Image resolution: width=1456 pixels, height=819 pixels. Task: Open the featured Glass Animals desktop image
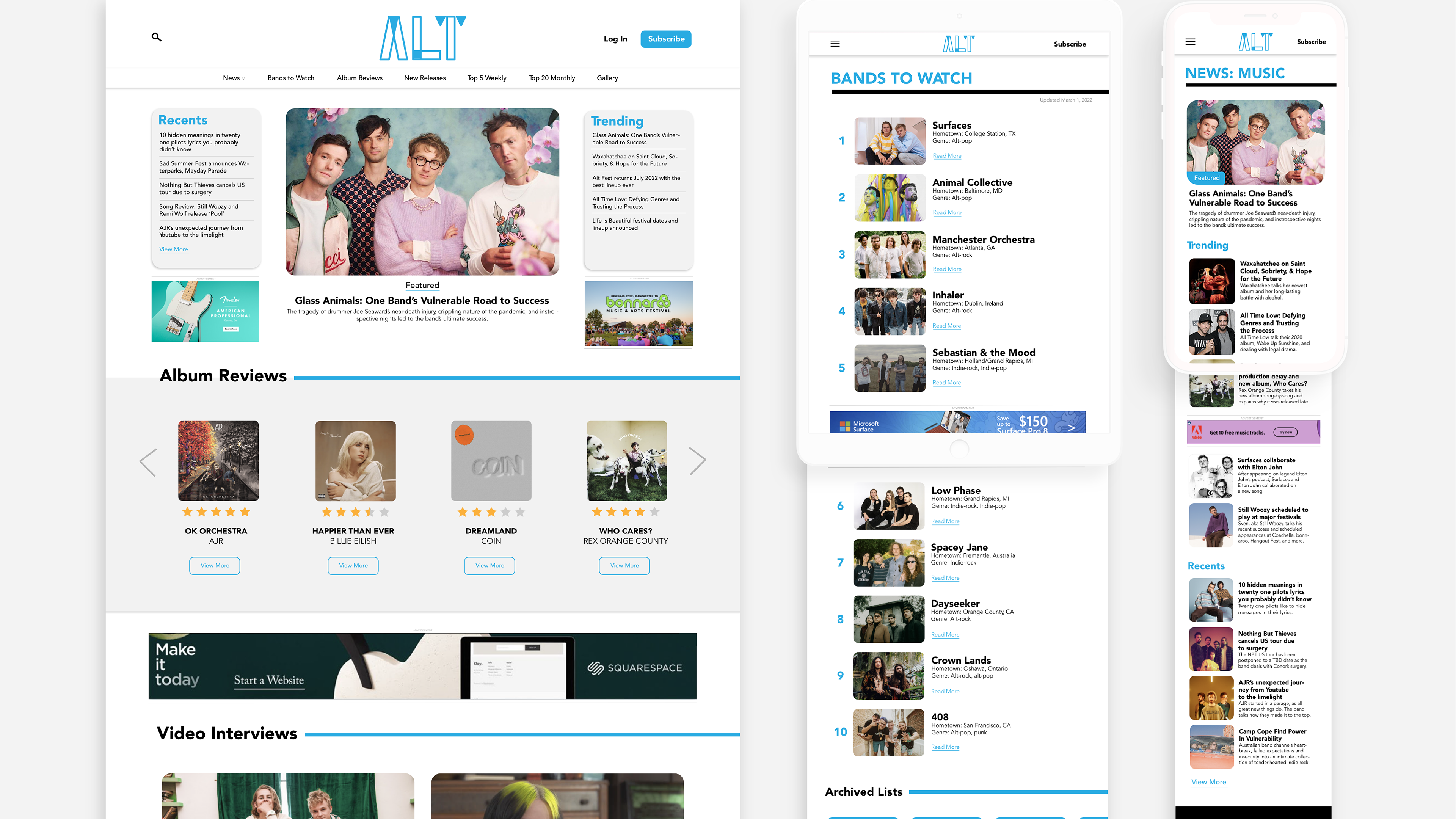[422, 191]
